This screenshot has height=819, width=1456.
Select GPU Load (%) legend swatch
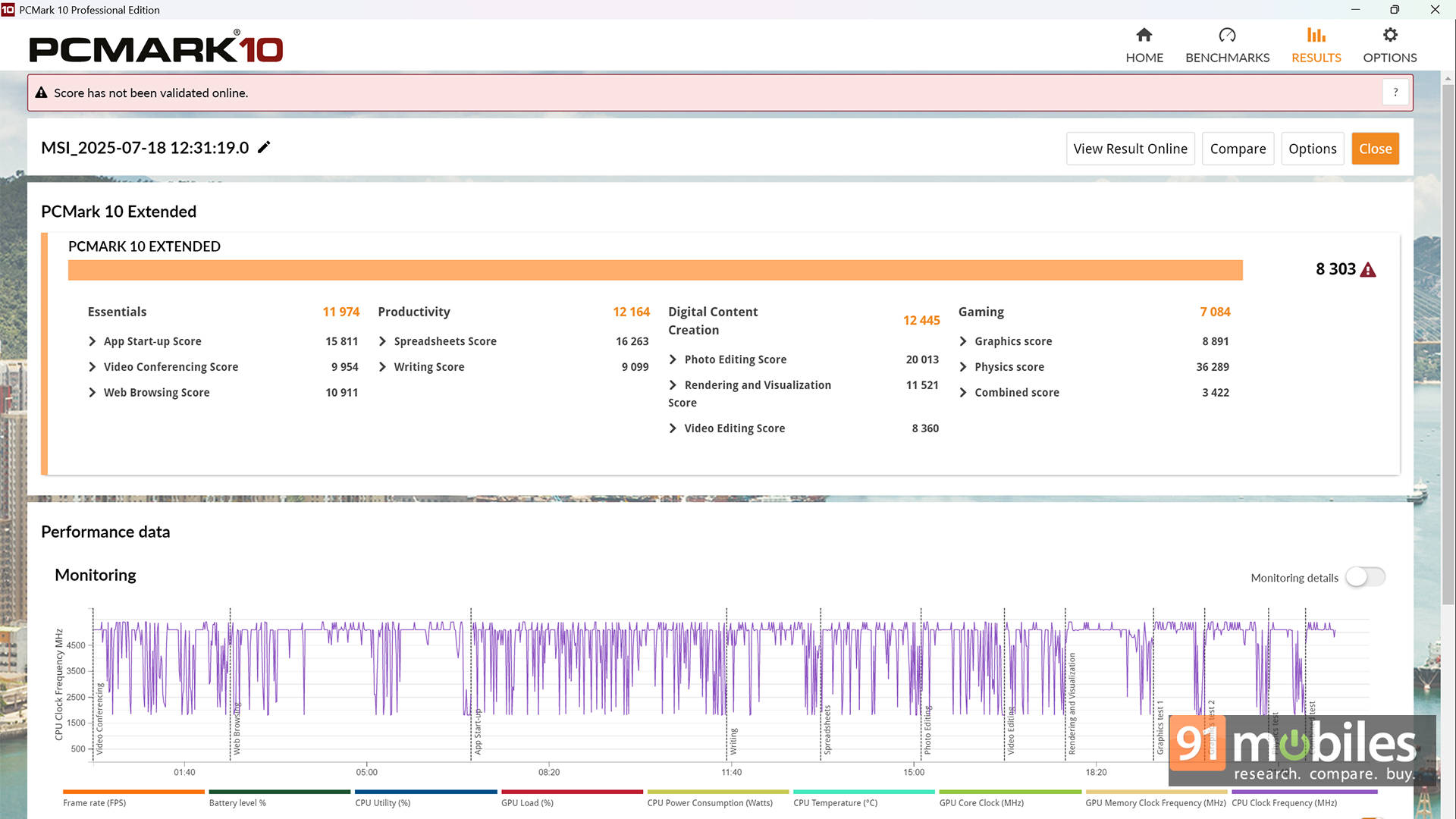572,792
